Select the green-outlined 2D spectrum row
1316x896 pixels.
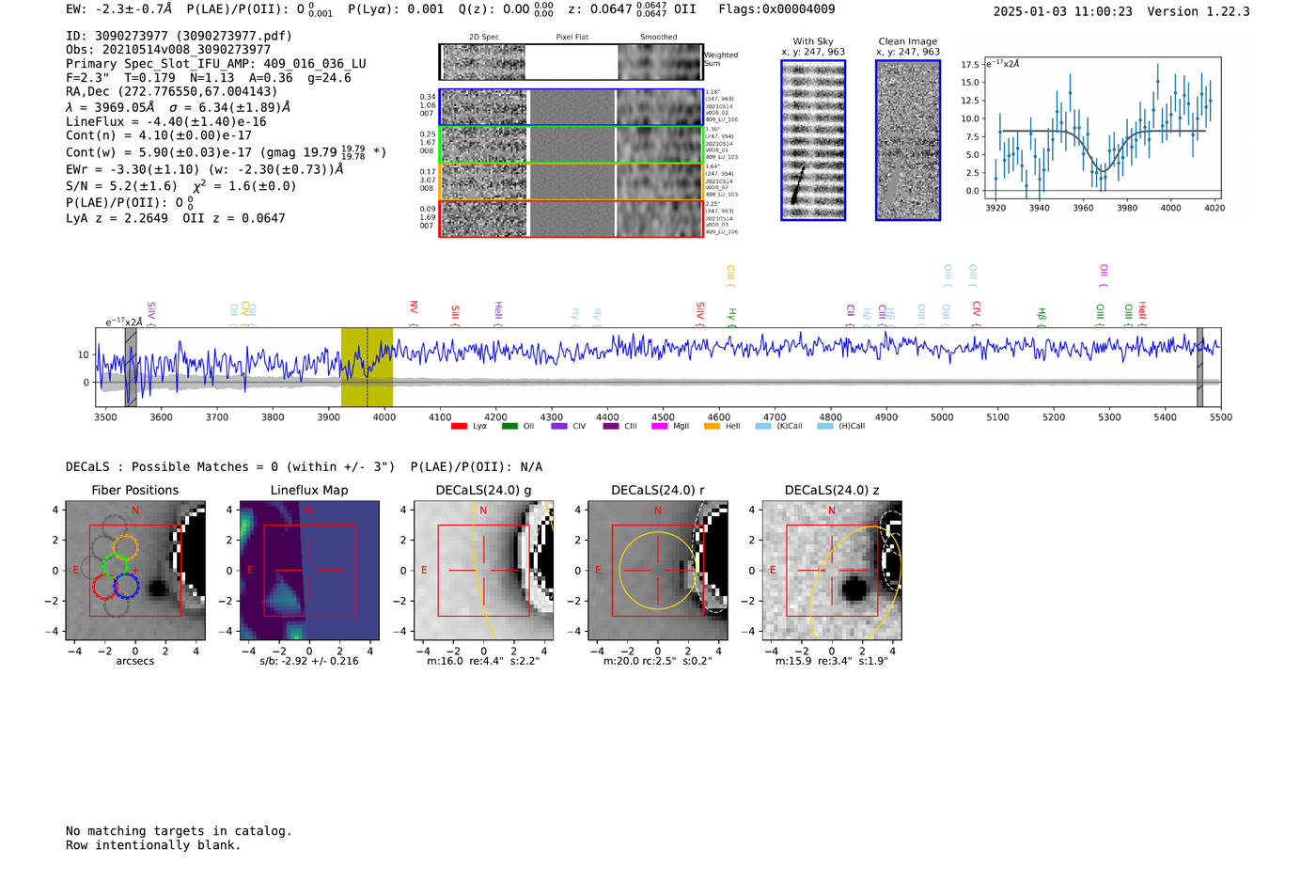tap(572, 145)
